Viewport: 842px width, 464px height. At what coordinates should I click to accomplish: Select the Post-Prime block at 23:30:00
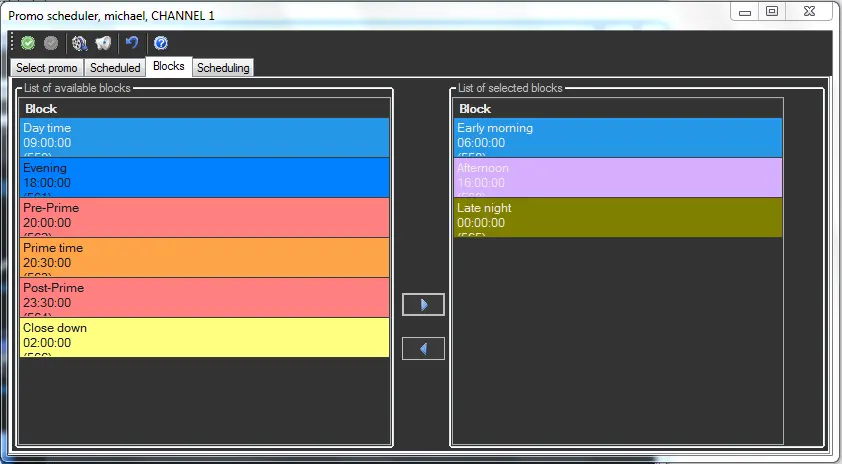tap(204, 297)
